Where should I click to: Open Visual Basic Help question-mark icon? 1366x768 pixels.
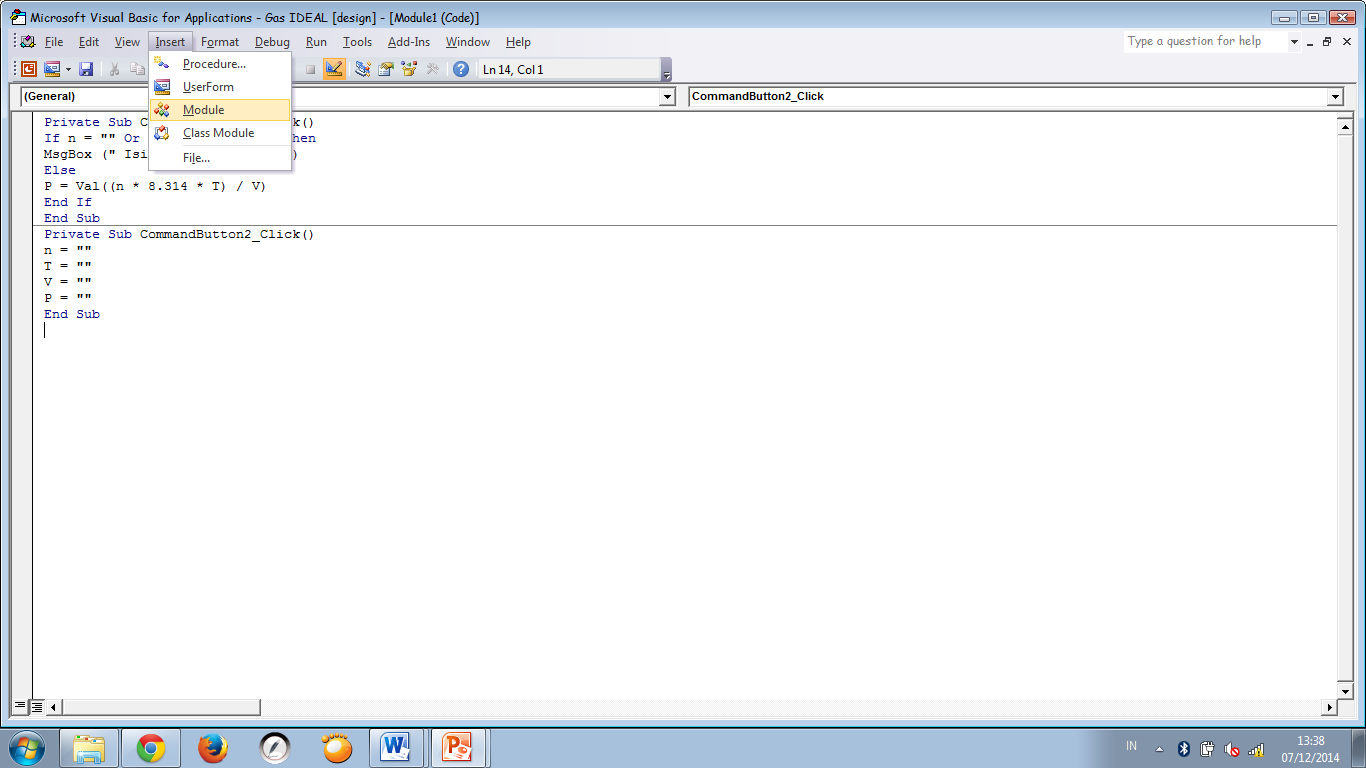pyautogui.click(x=461, y=69)
